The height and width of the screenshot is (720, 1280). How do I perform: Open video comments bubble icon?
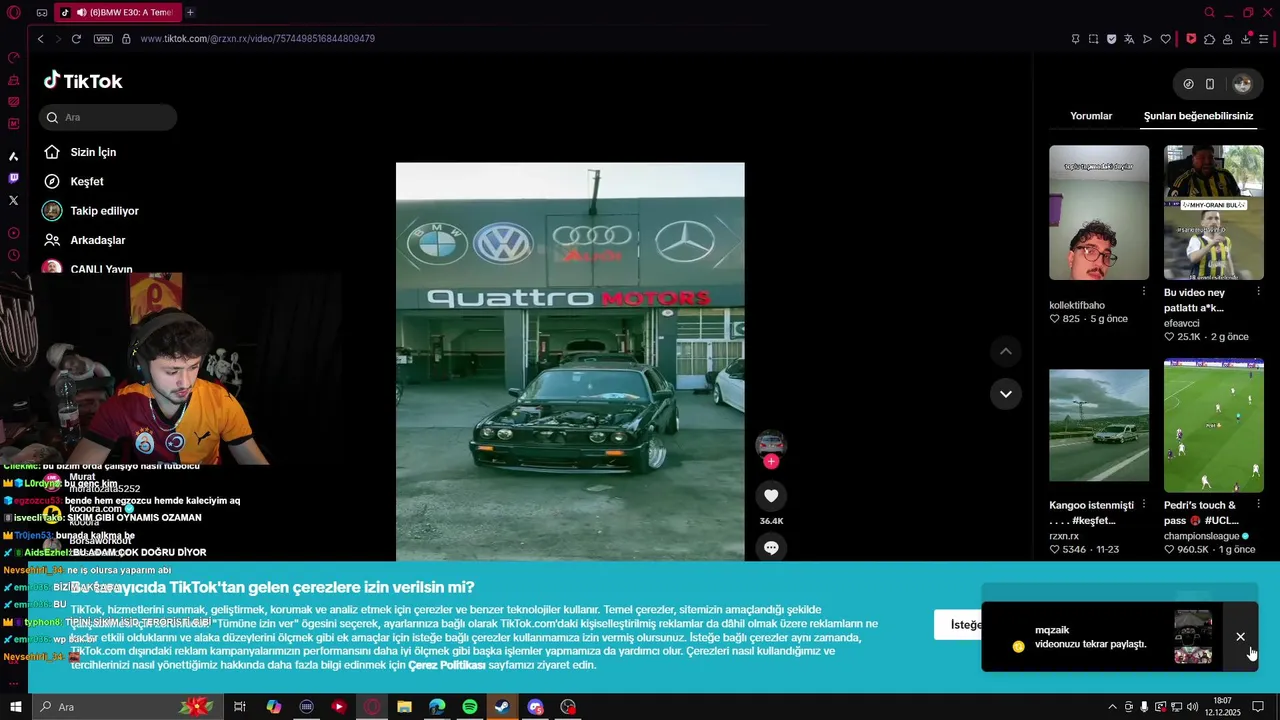(x=771, y=547)
